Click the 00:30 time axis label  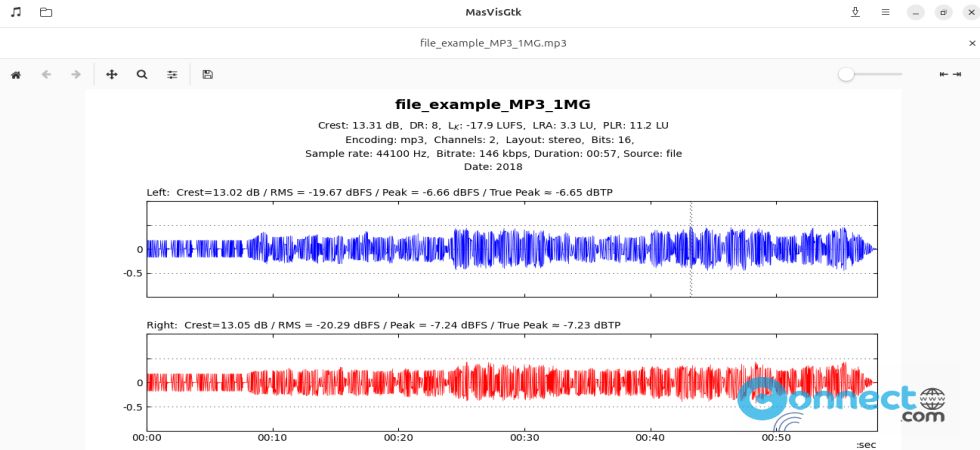click(524, 438)
